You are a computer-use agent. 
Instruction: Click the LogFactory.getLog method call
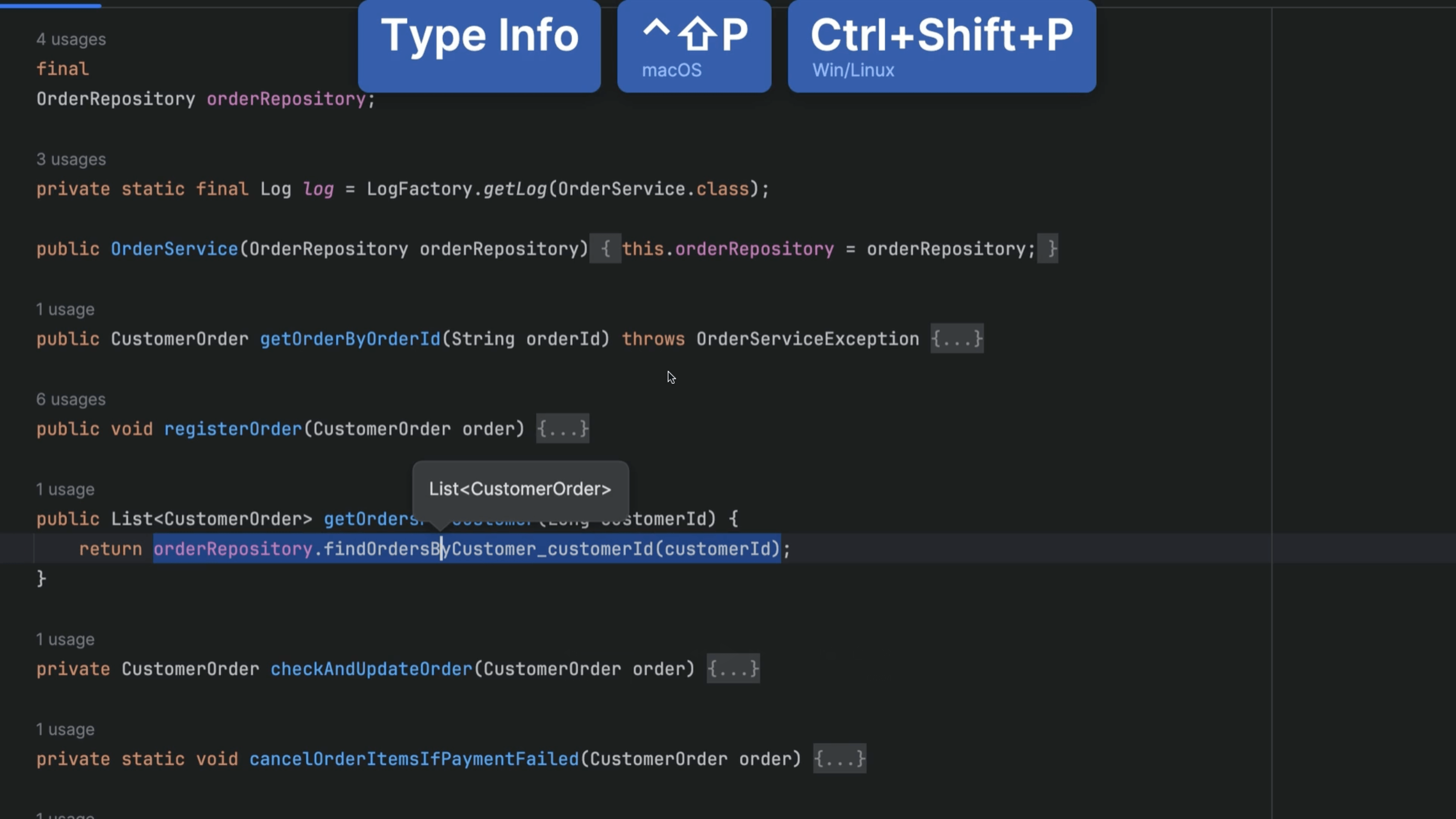pos(515,189)
